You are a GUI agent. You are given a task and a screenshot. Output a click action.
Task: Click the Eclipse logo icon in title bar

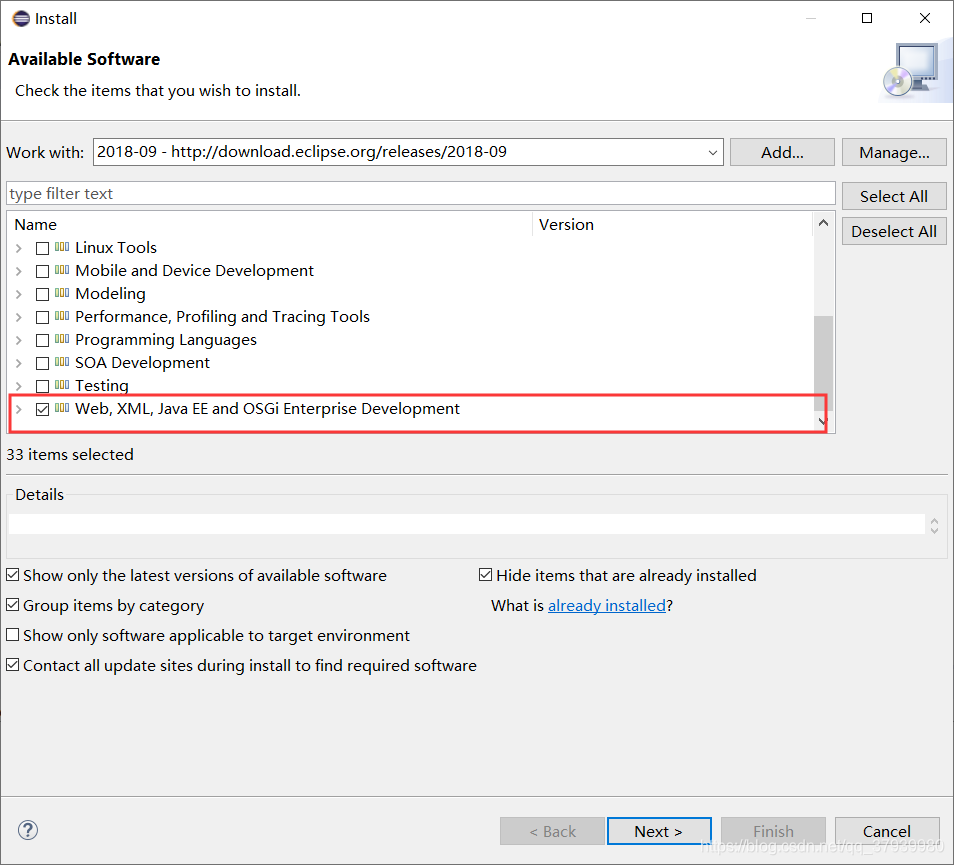pos(21,18)
